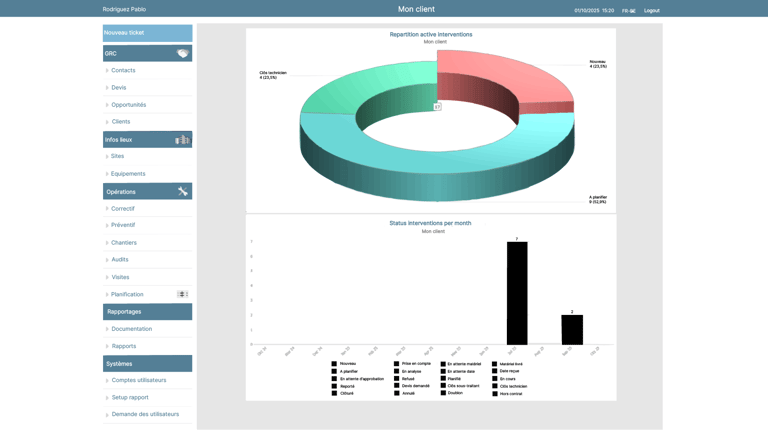Collapse the Rapportages section header
The image size is (768, 430).
click(x=147, y=312)
